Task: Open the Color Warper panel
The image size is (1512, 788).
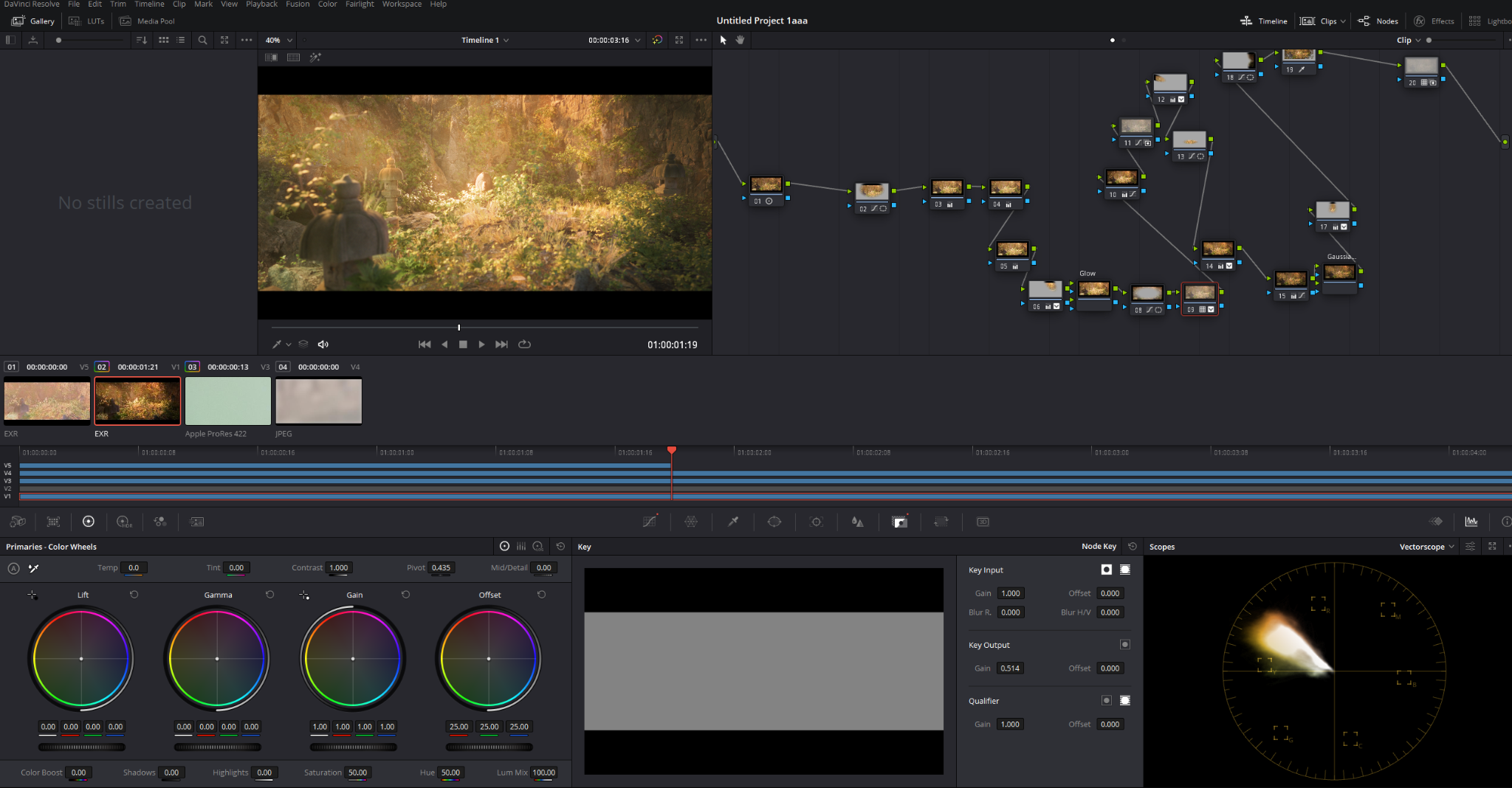Action: [692, 522]
